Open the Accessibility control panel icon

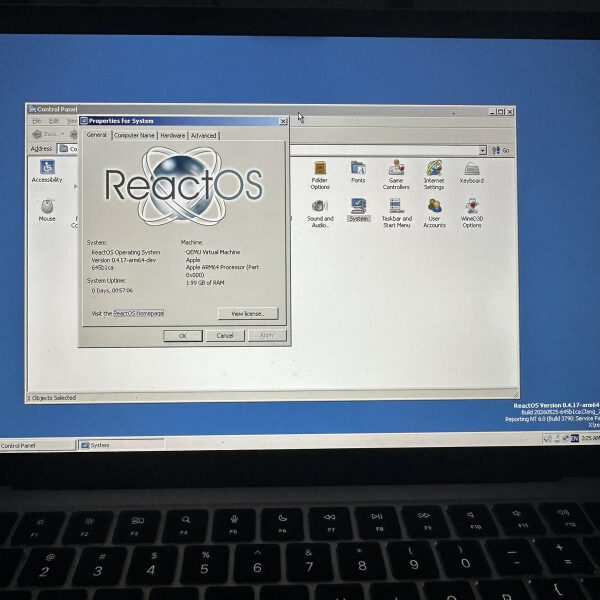(x=47, y=171)
